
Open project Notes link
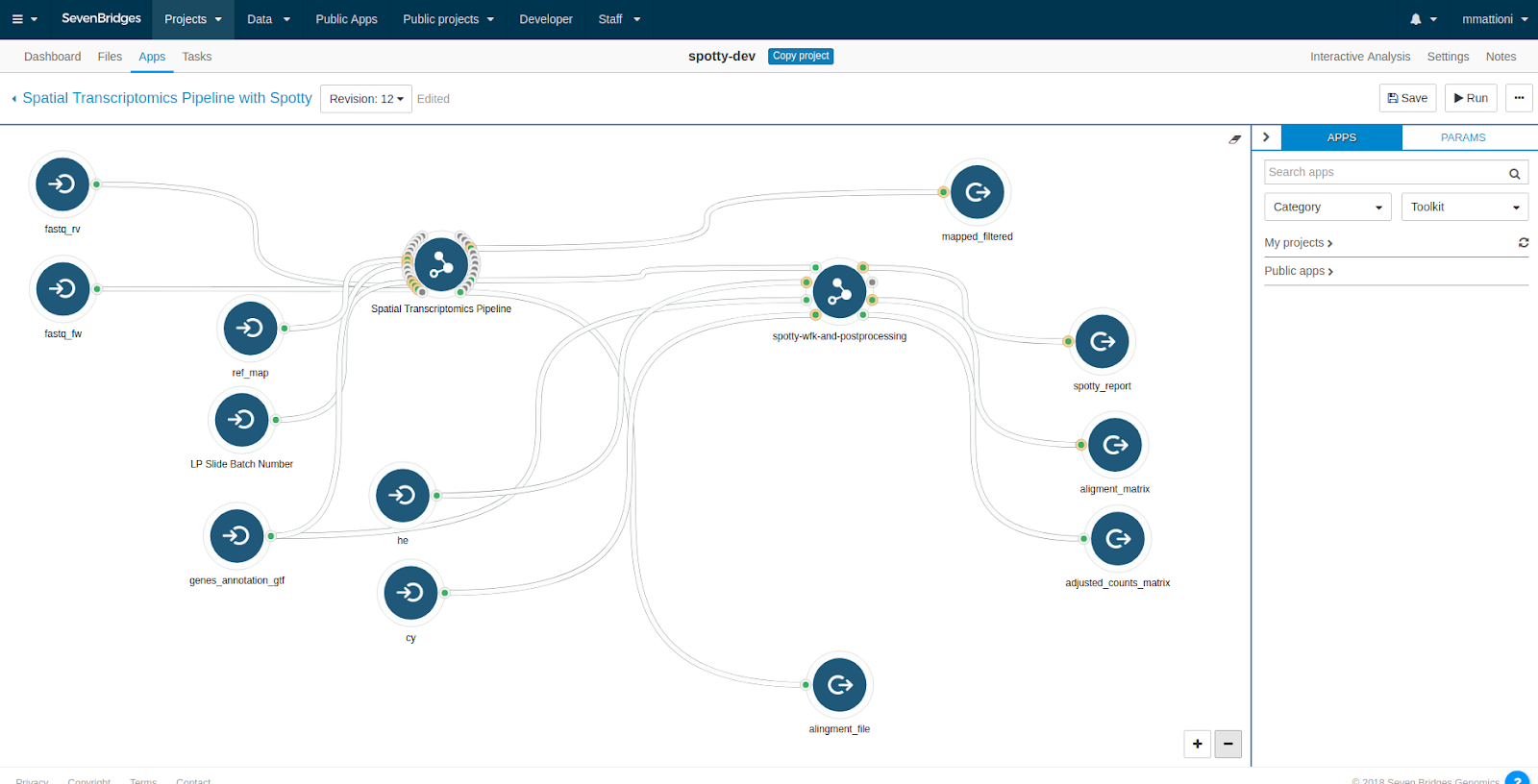coord(1501,57)
